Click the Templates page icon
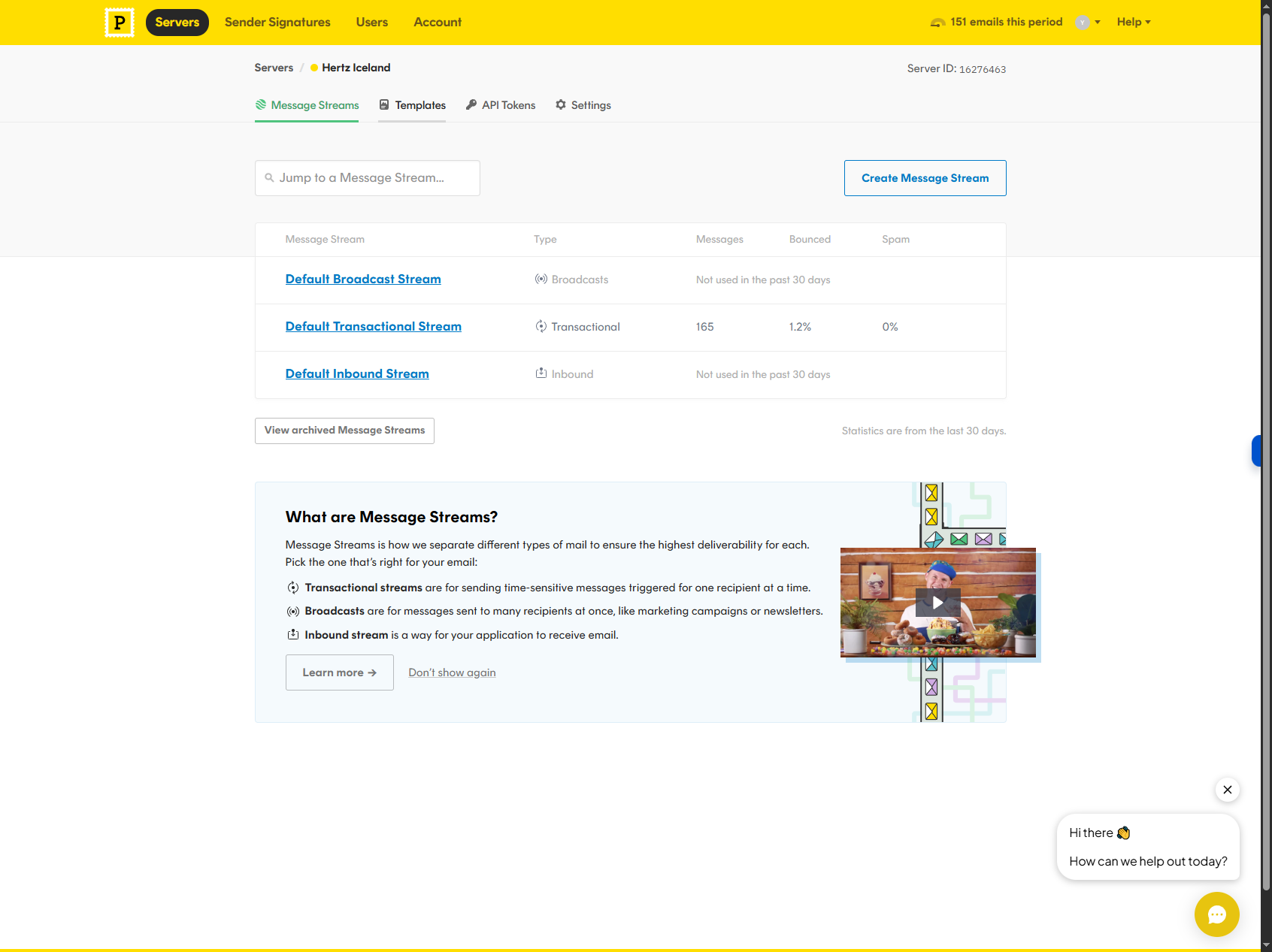1272x952 pixels. click(384, 104)
